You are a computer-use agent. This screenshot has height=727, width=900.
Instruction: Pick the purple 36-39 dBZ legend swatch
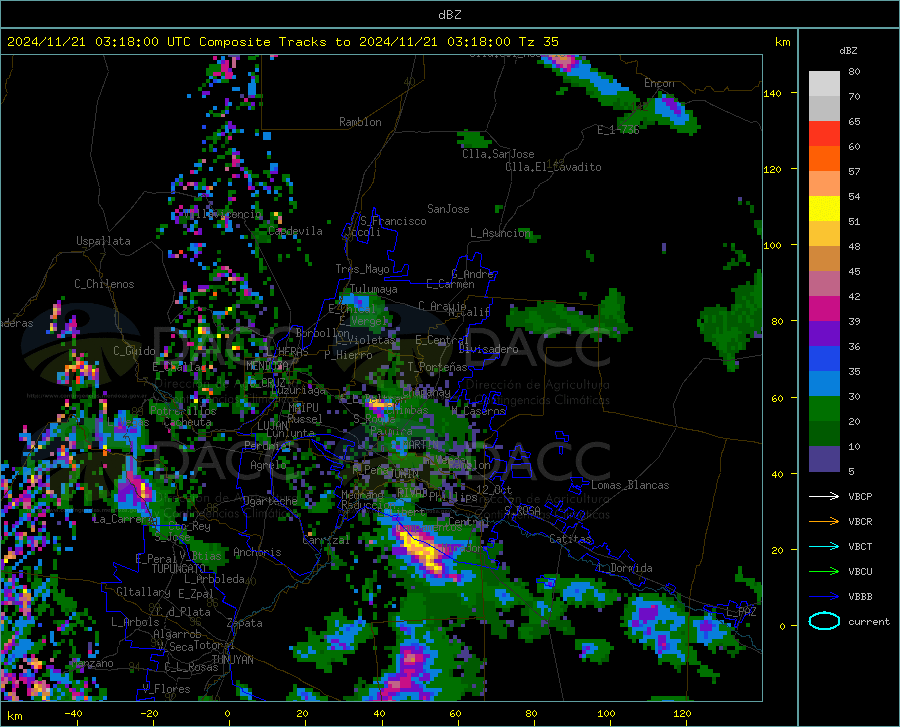[824, 334]
